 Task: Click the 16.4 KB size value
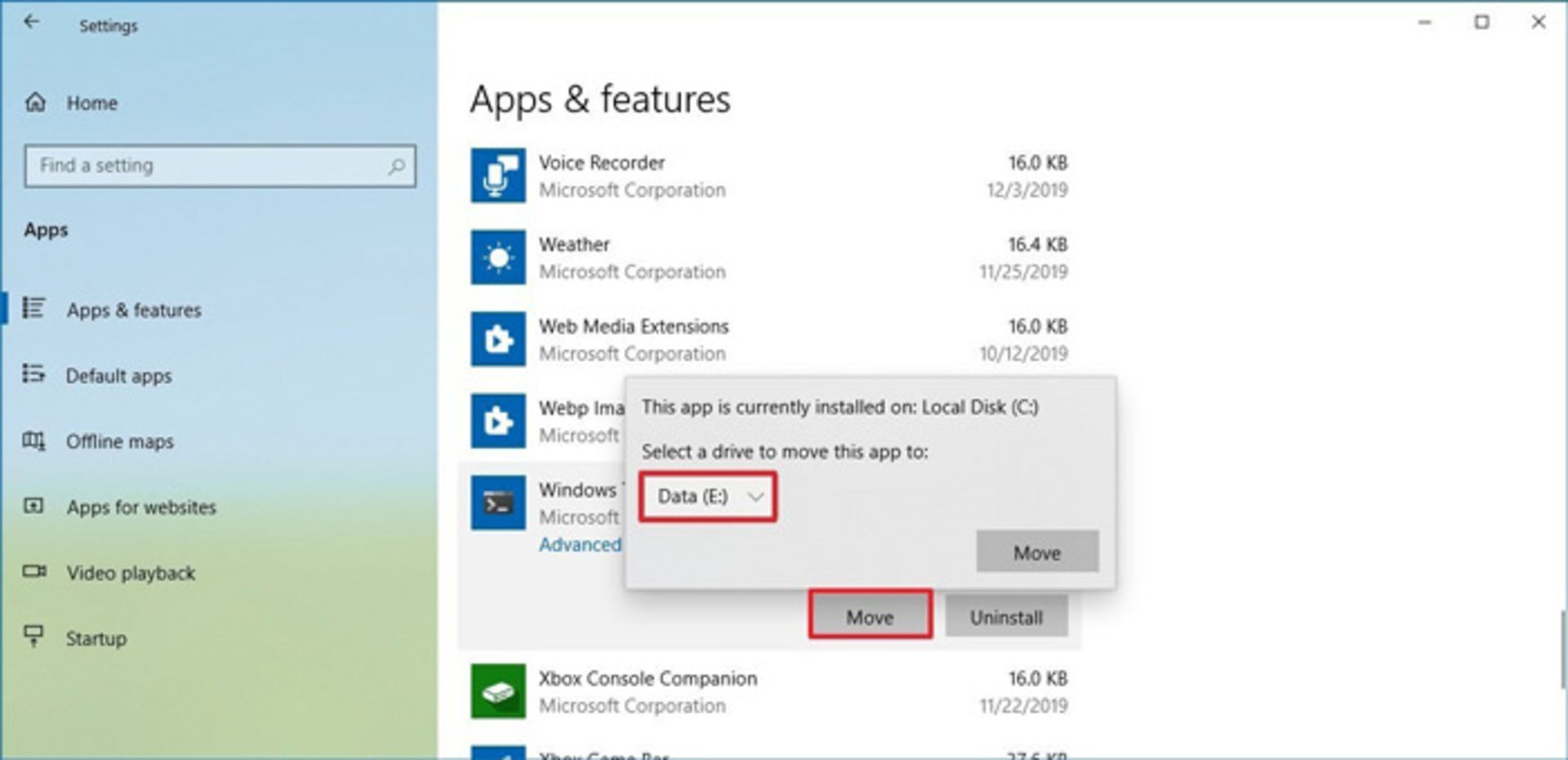pyautogui.click(x=1037, y=244)
